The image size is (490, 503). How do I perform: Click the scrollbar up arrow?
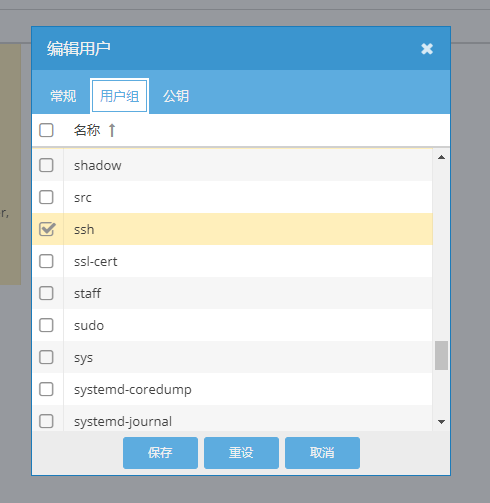tap(441, 157)
